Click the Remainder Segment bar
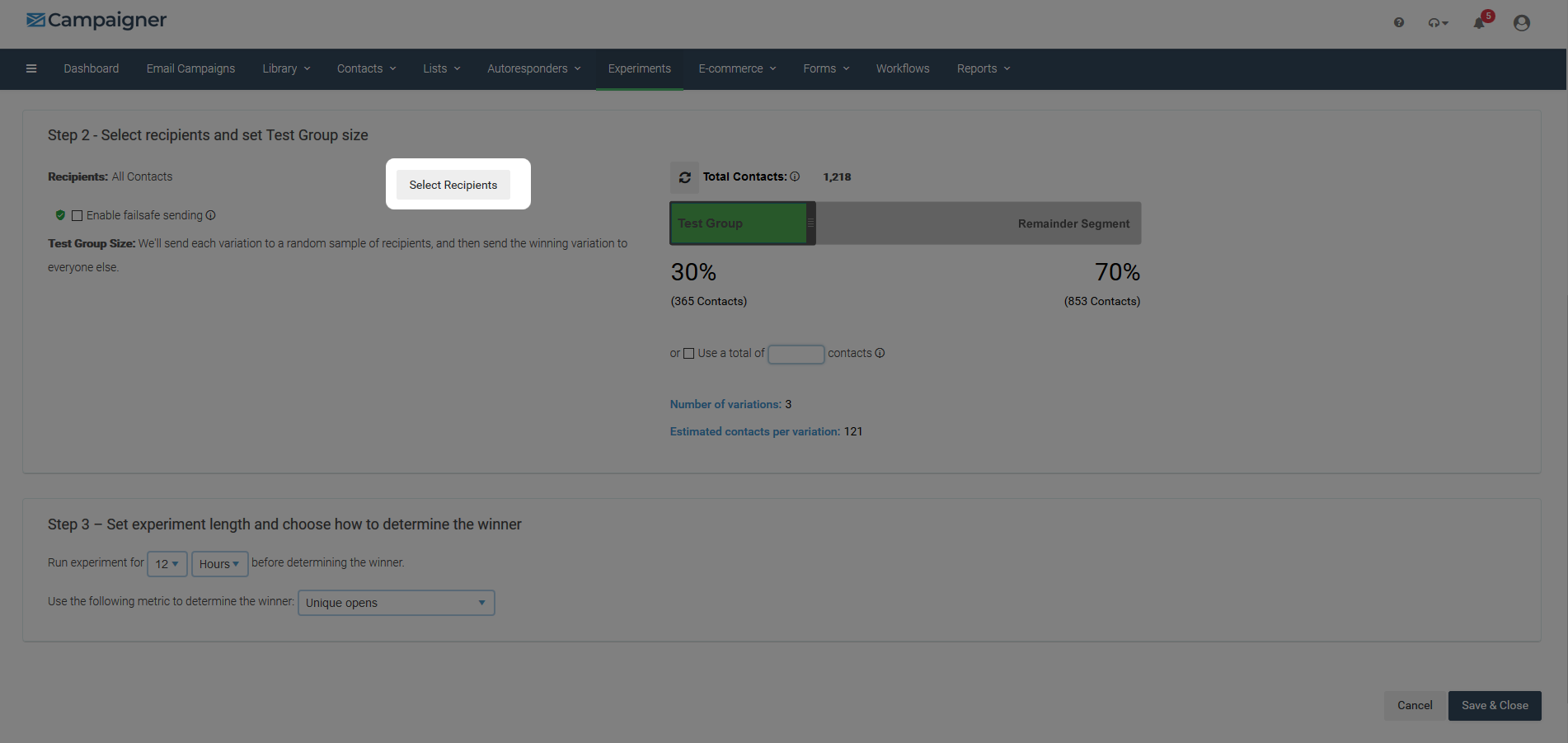Image resolution: width=1568 pixels, height=743 pixels. pyautogui.click(x=979, y=223)
